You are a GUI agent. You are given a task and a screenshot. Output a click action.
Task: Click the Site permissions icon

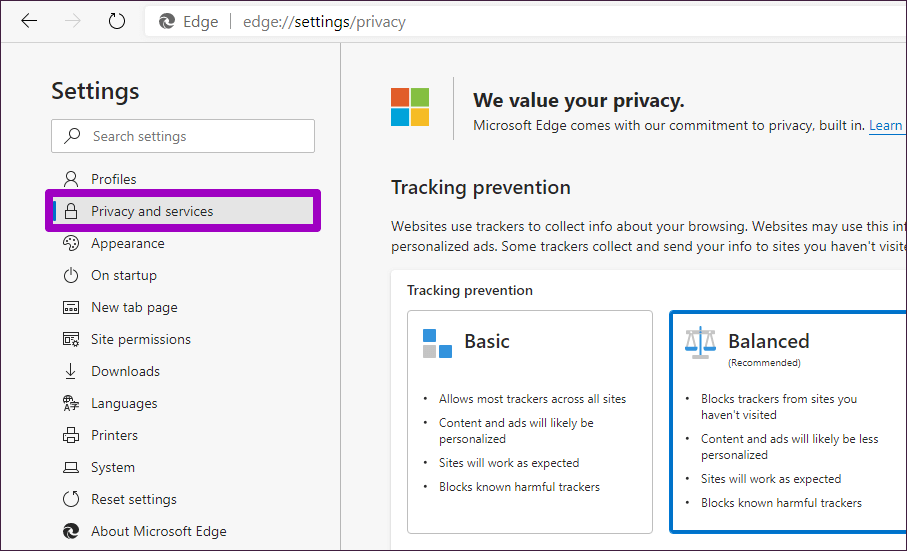point(71,339)
